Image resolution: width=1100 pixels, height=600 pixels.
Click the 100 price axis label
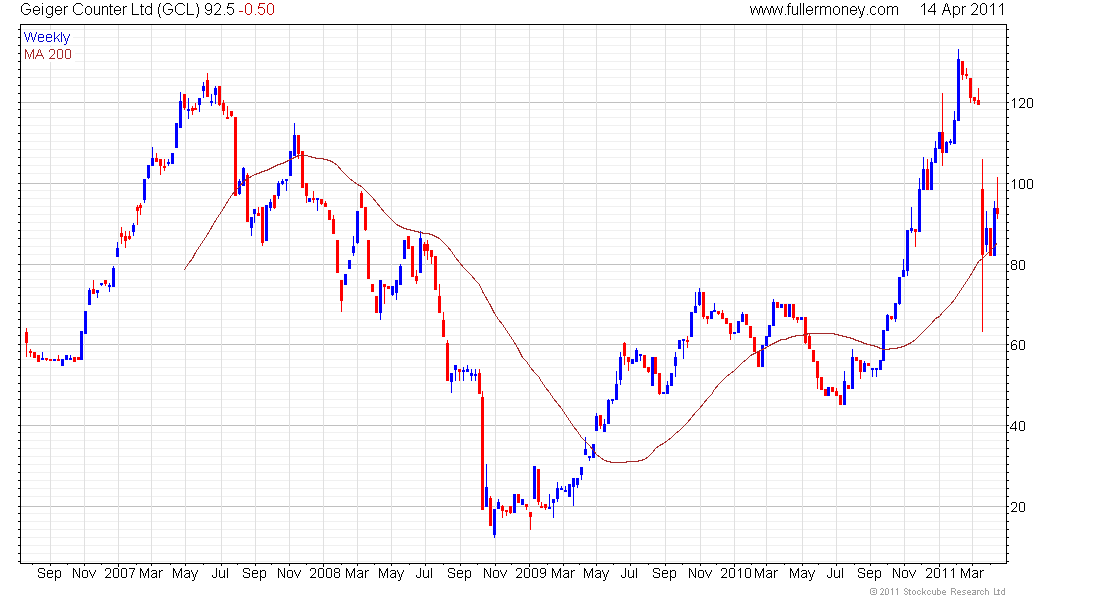(x=1021, y=184)
